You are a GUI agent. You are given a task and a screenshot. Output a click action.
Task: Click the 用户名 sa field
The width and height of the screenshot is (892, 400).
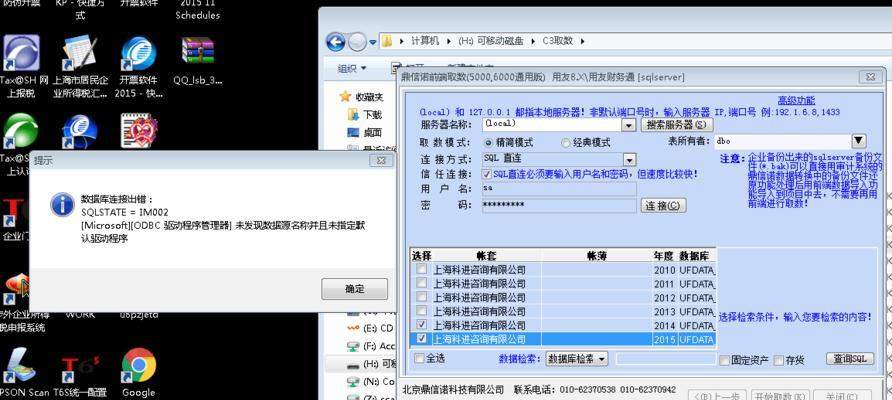559,188
